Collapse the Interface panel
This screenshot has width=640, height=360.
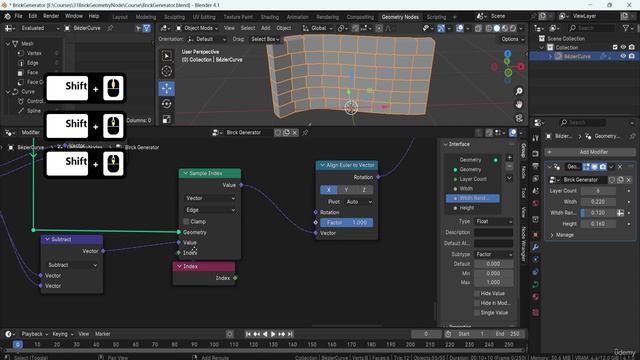click(x=446, y=144)
